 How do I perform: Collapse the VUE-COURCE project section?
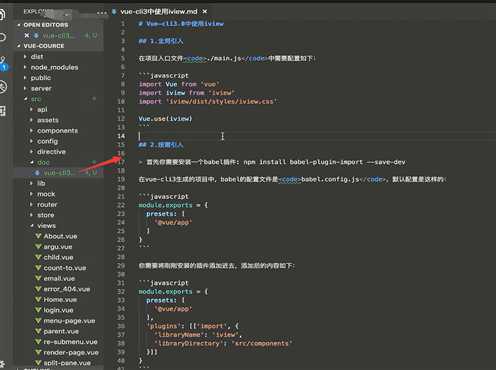click(19, 46)
